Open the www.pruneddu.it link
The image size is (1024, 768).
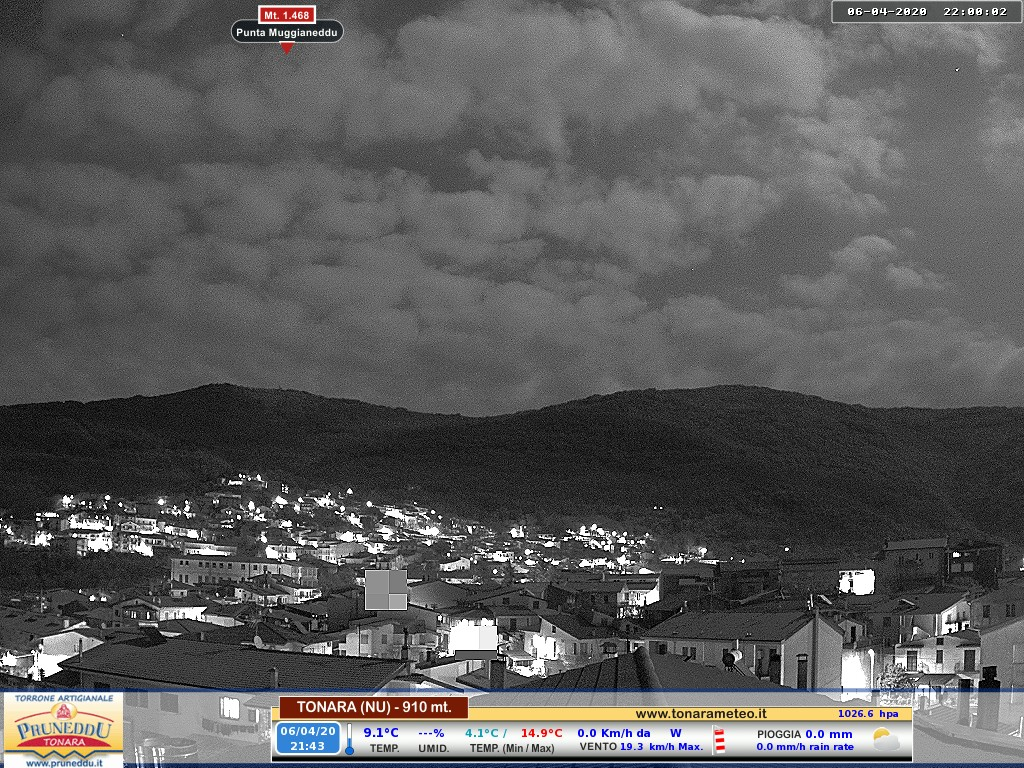coord(63,762)
